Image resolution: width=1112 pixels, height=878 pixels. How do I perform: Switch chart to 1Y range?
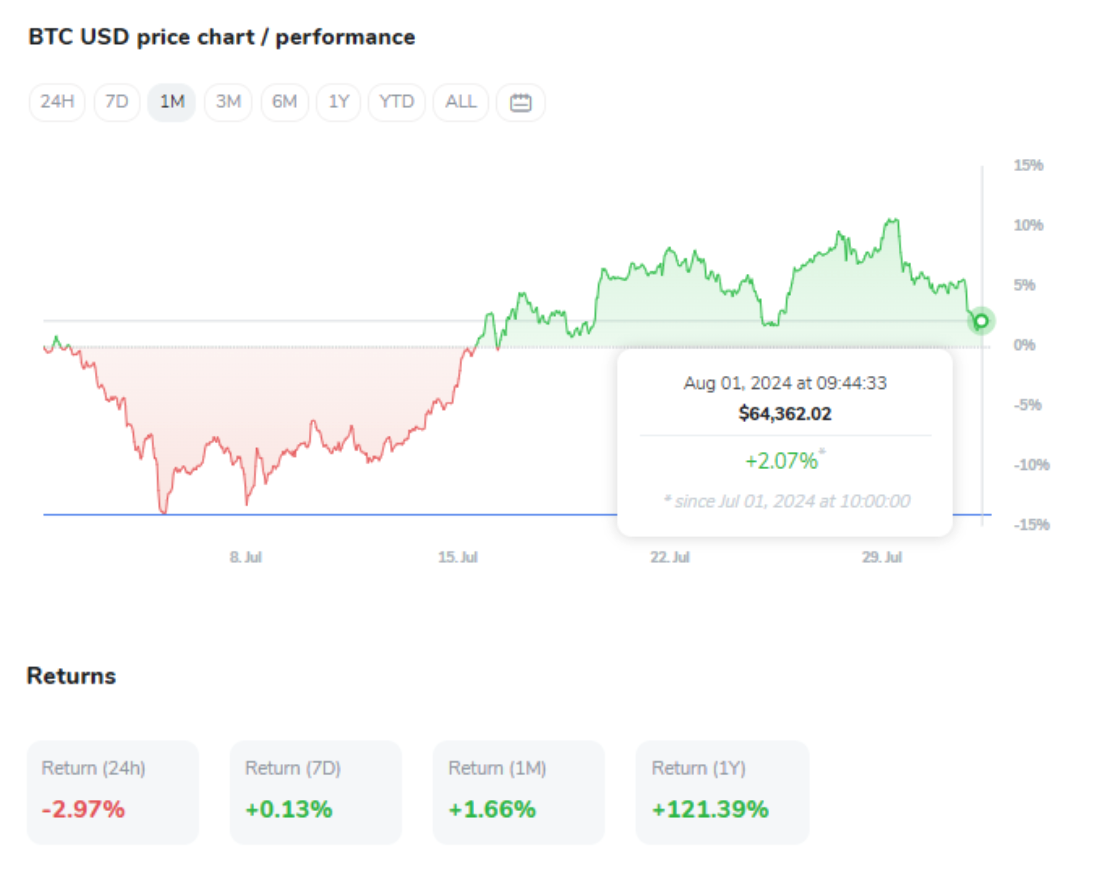pyautogui.click(x=339, y=102)
